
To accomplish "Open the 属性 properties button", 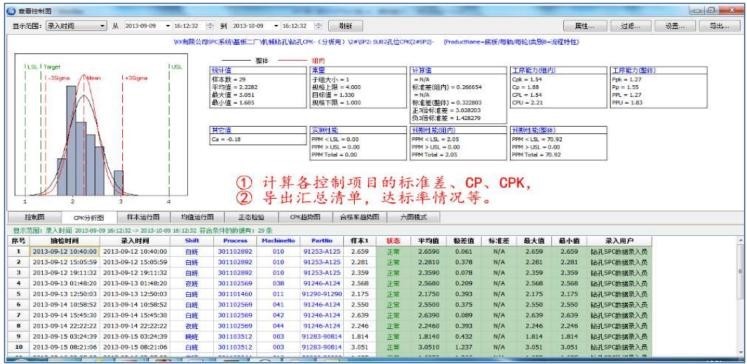I will pos(585,26).
